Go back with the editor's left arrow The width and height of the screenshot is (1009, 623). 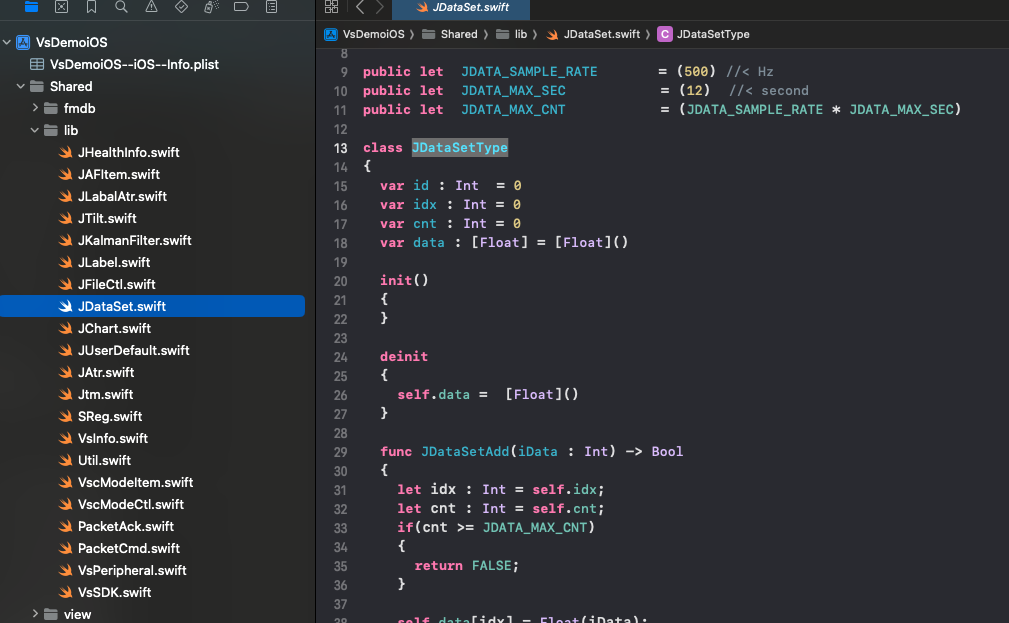(x=358, y=7)
